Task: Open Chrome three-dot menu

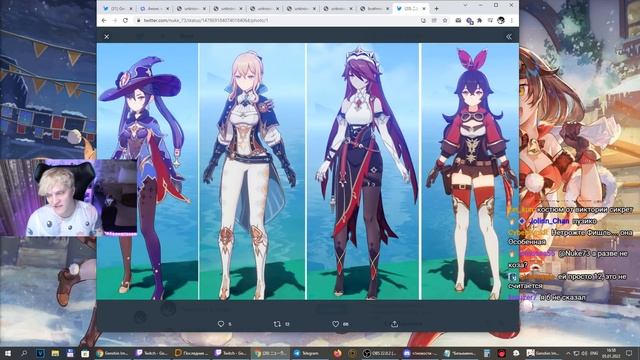Action: point(512,20)
